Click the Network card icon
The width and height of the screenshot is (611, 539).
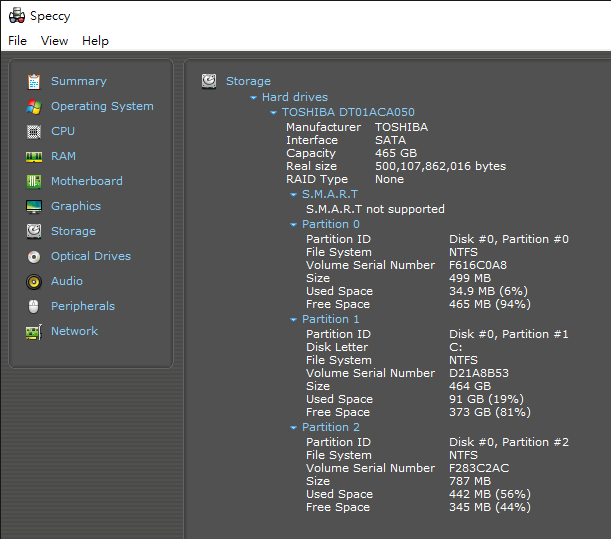click(x=34, y=332)
